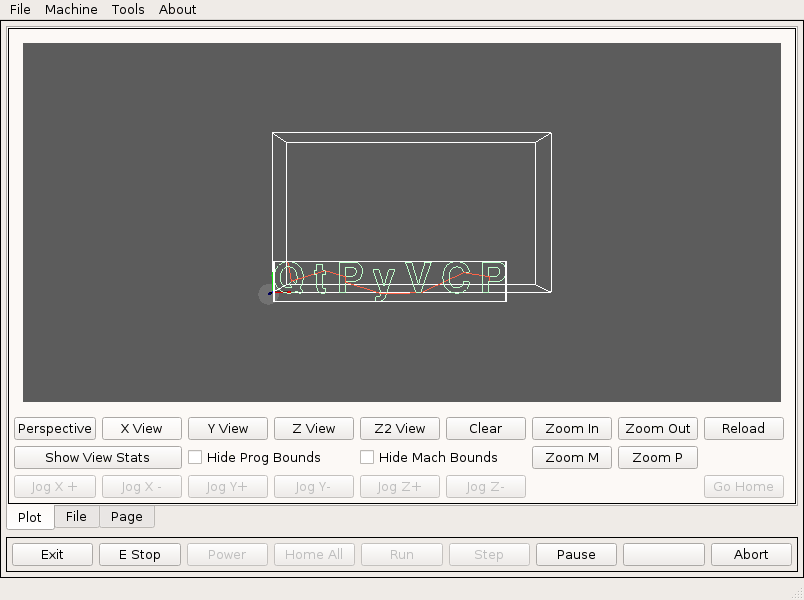This screenshot has width=804, height=600.
Task: Abort the current program
Action: [751, 555]
